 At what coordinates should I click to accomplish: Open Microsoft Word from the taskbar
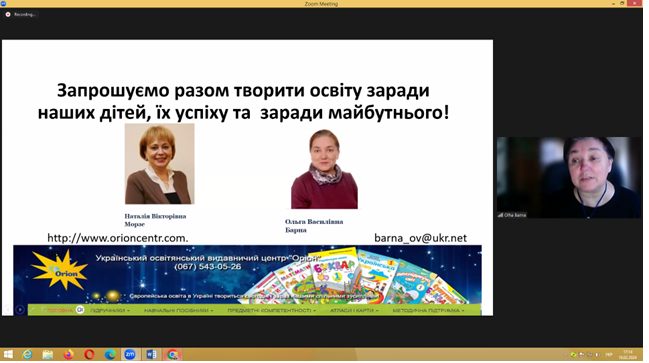151,355
